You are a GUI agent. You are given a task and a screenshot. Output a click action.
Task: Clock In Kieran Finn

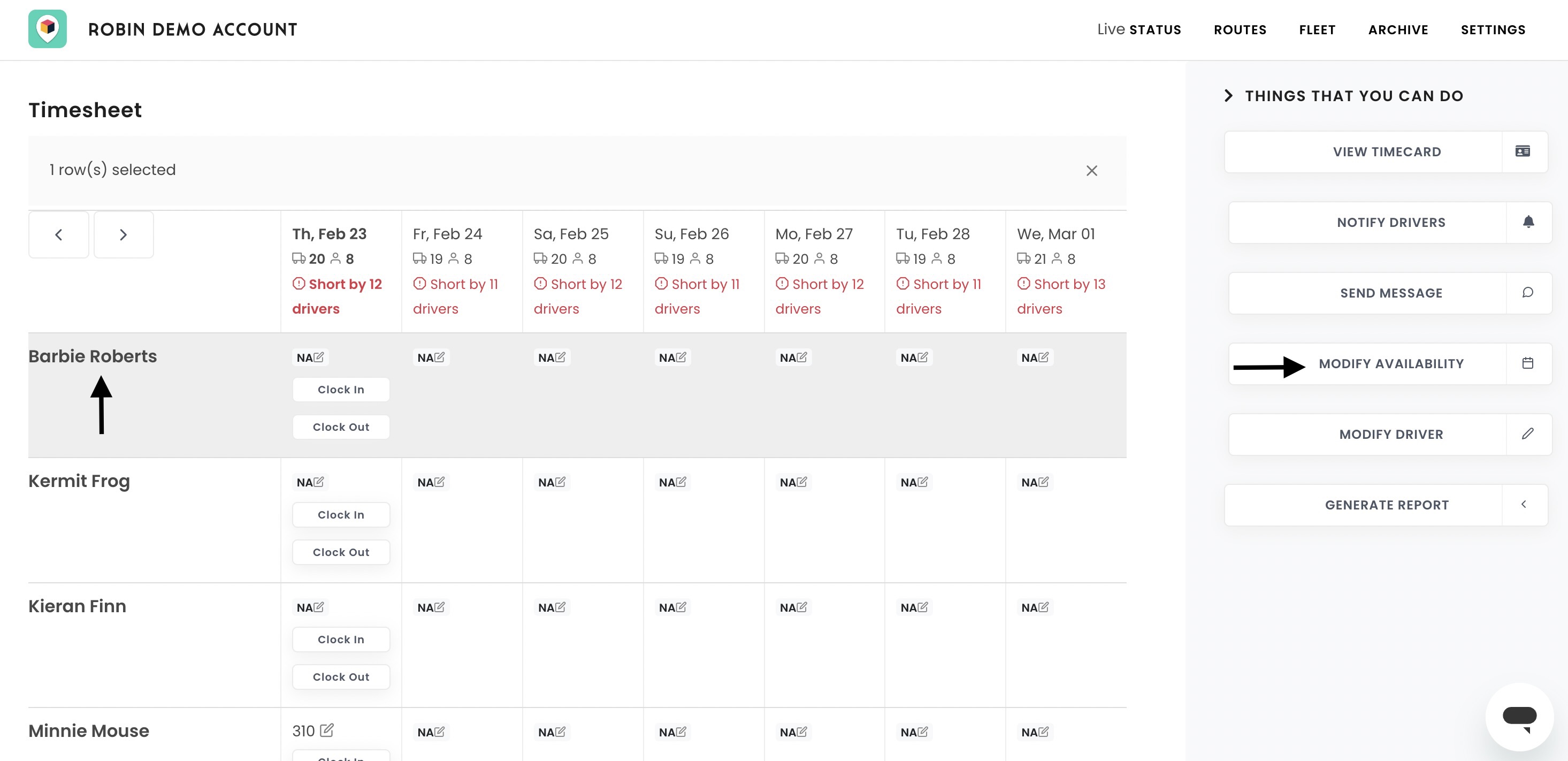click(341, 639)
